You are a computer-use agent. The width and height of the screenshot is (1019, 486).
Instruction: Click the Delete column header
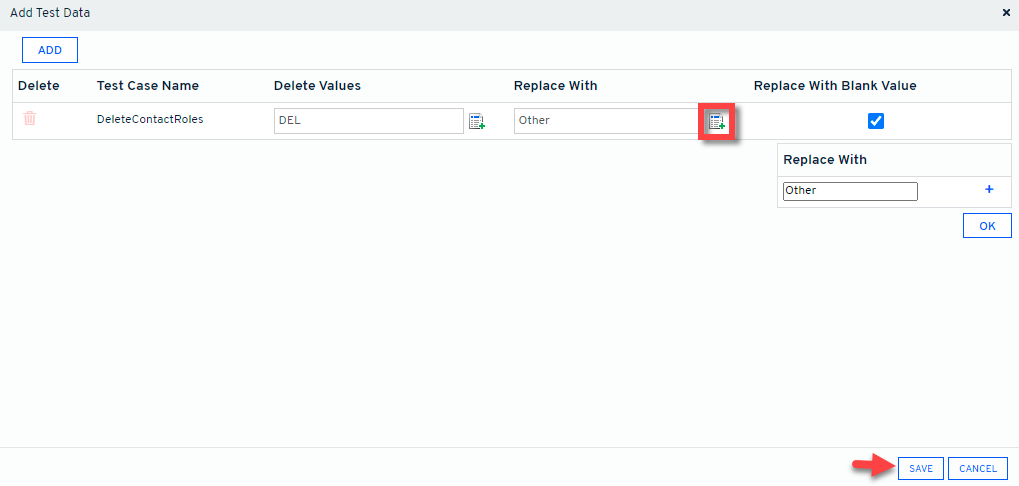pyautogui.click(x=39, y=86)
